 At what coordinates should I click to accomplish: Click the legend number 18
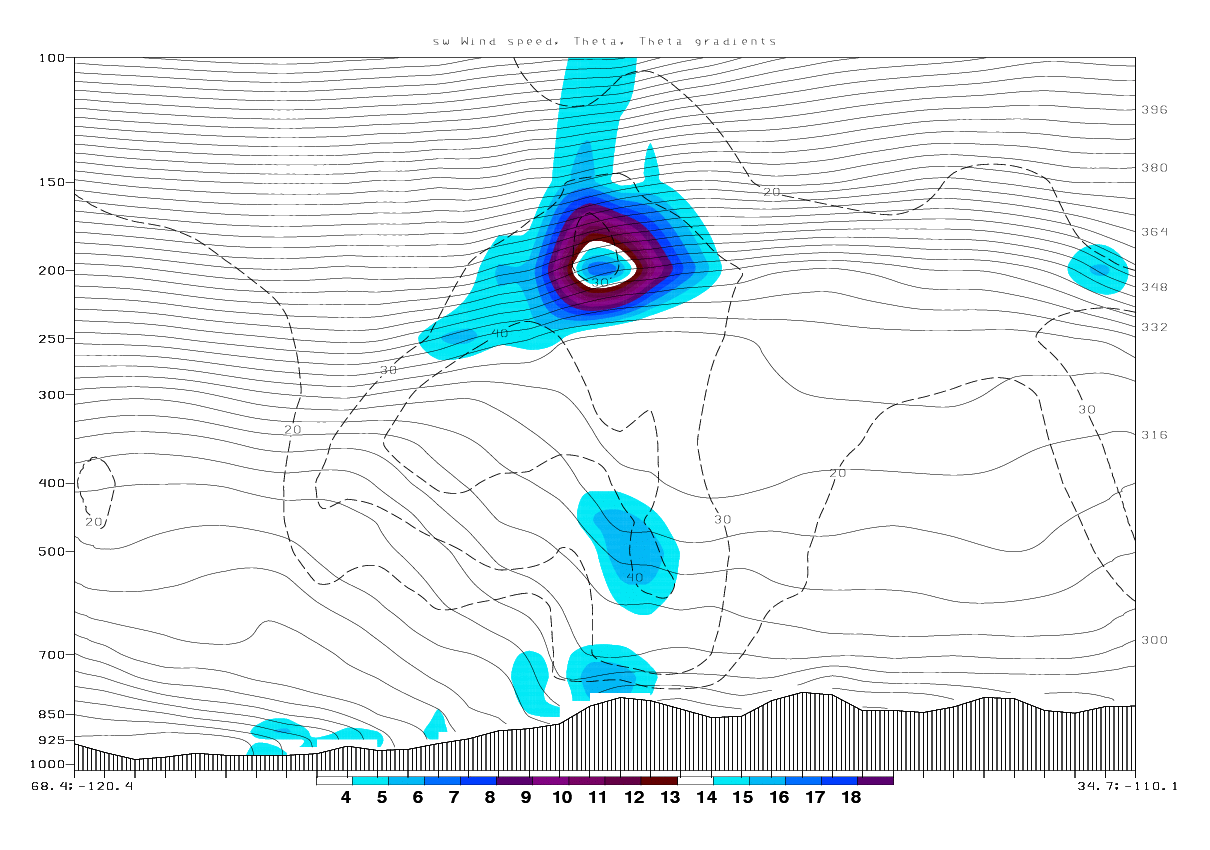[x=851, y=798]
